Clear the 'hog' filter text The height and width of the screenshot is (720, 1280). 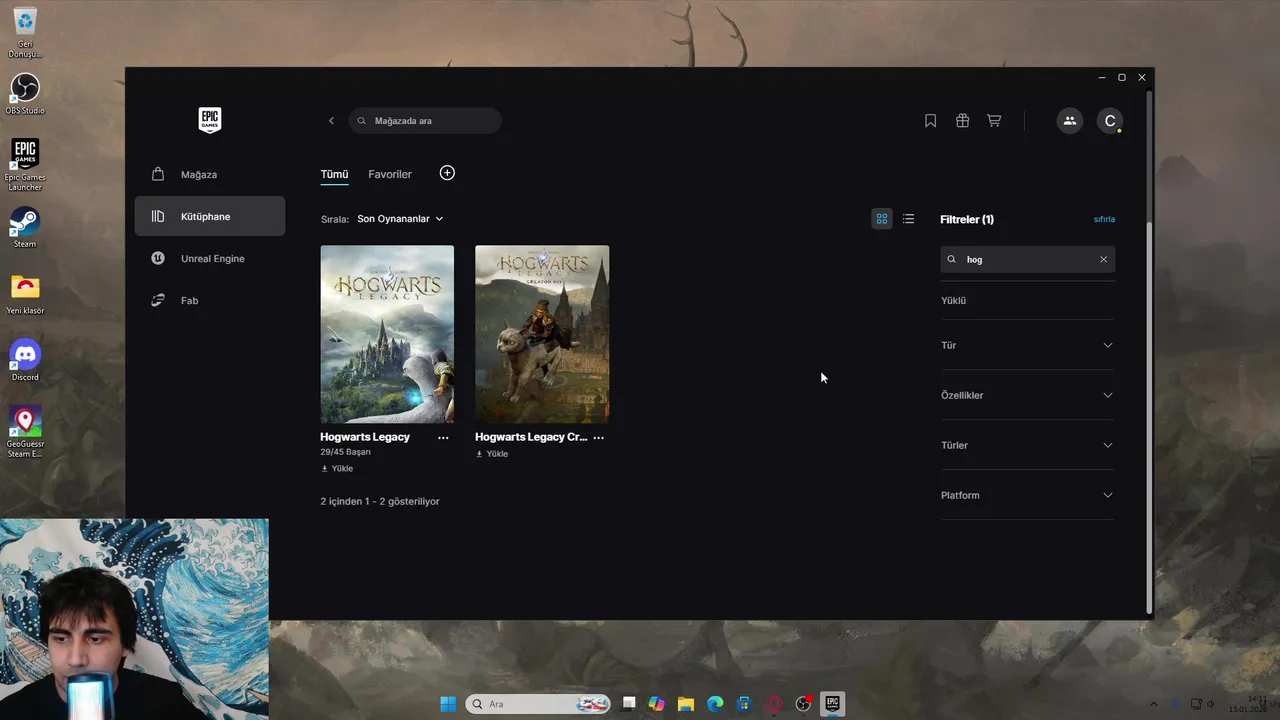click(x=1103, y=259)
